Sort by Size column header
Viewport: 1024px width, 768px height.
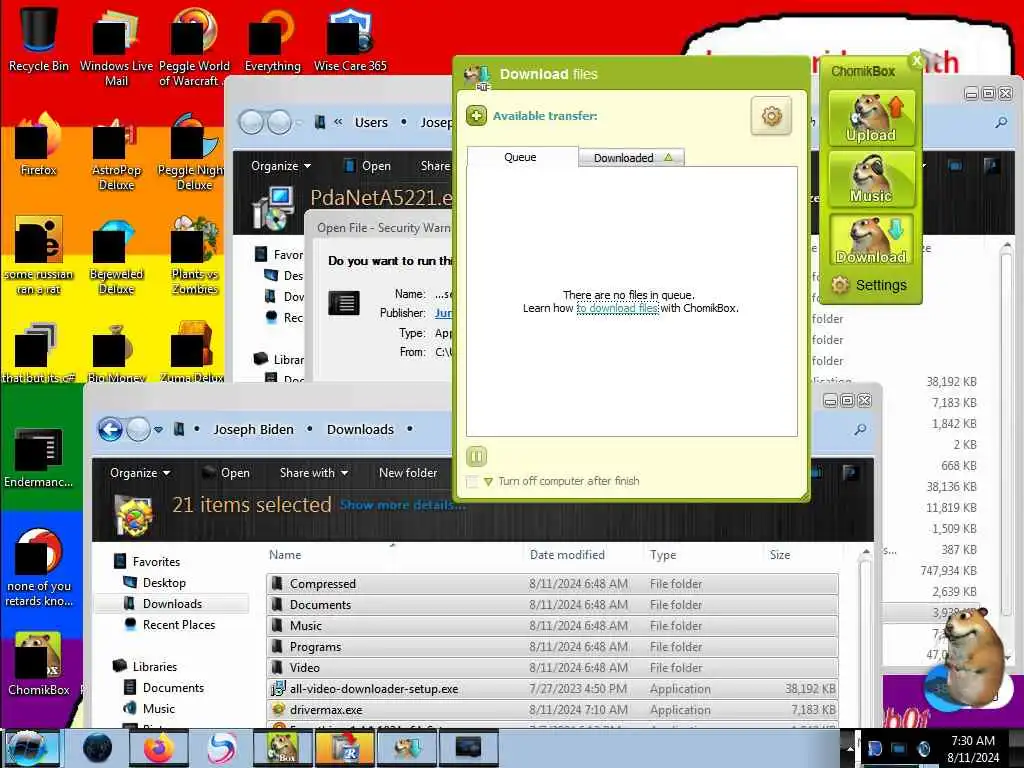pos(780,555)
